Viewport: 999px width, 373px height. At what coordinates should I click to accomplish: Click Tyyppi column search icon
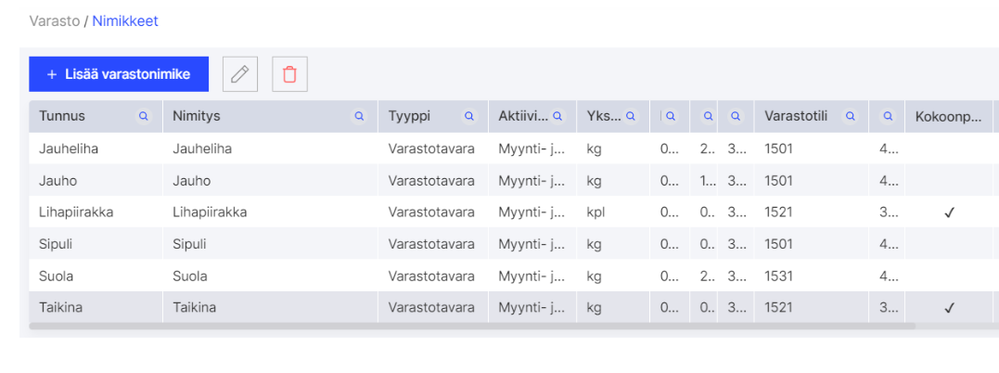point(470,116)
